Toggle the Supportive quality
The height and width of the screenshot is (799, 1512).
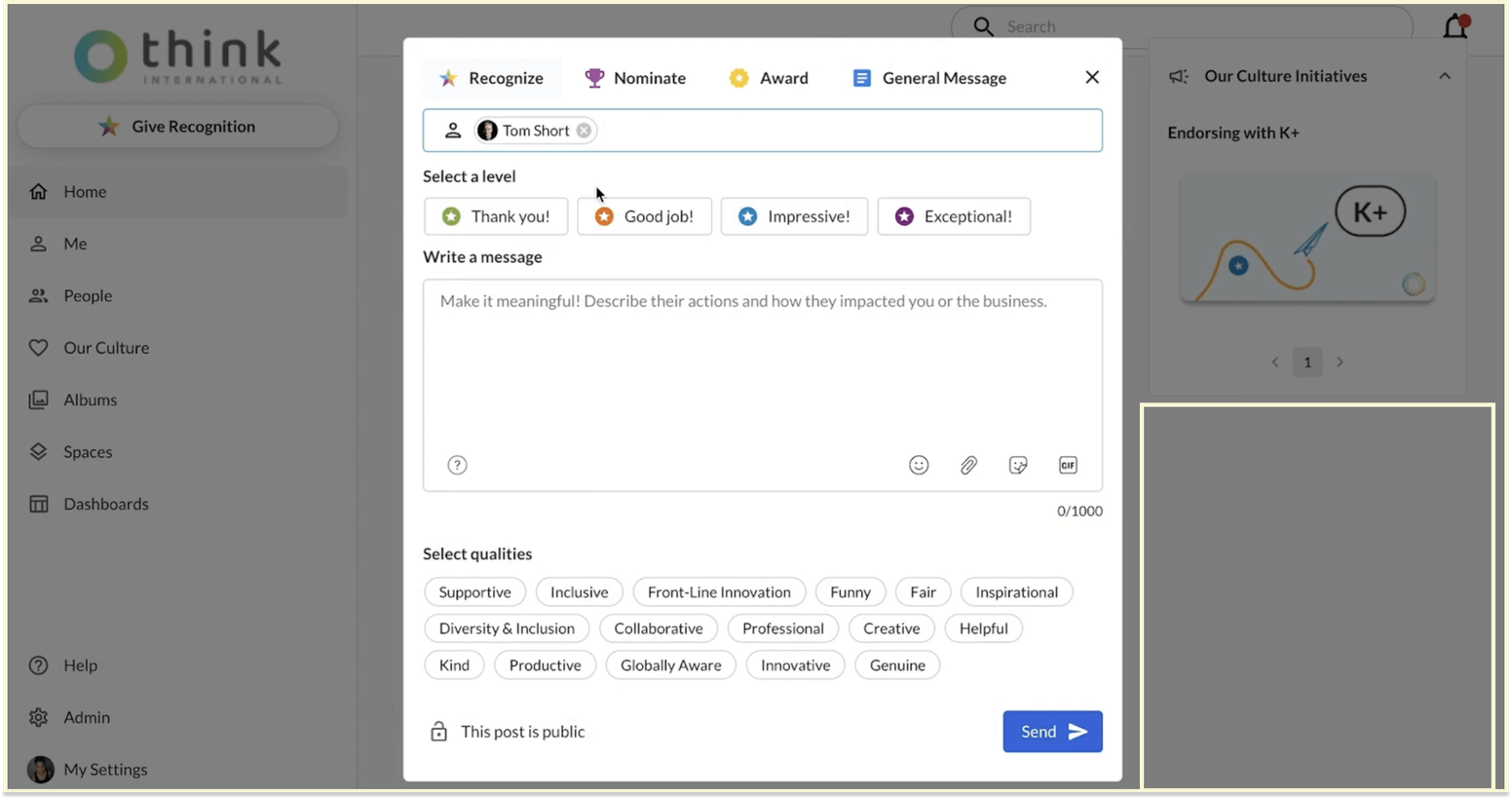pyautogui.click(x=474, y=591)
